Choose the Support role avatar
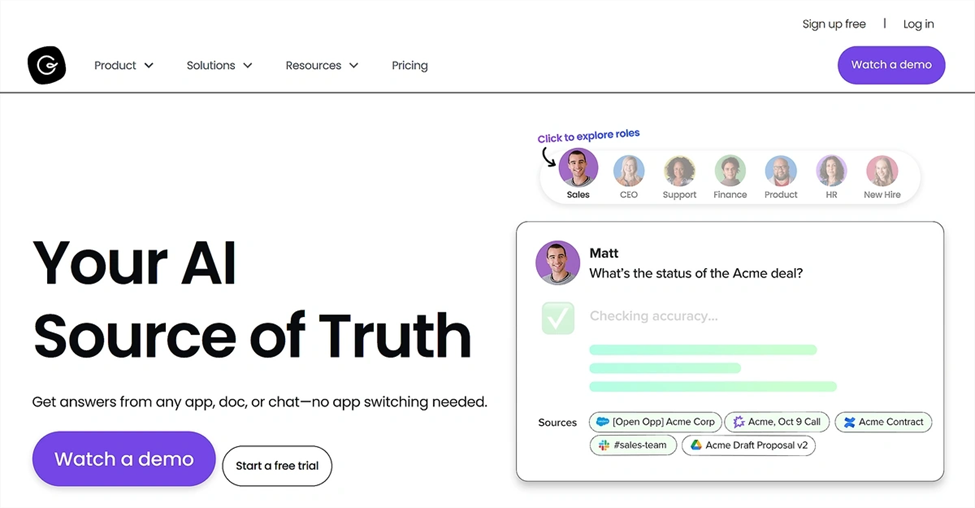The height and width of the screenshot is (508, 975). coord(679,171)
